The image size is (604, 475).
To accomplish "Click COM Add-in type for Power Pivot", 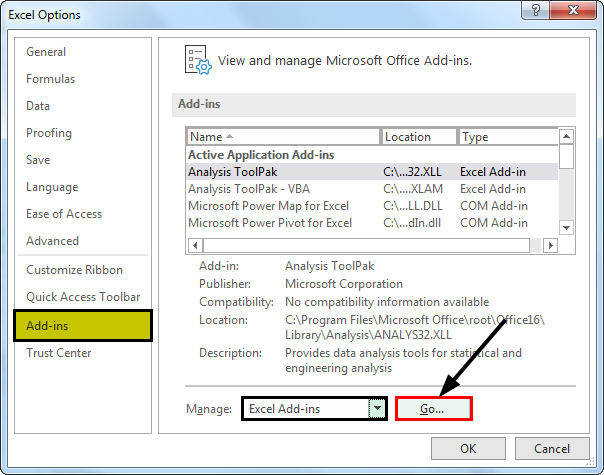I will click(x=494, y=223).
